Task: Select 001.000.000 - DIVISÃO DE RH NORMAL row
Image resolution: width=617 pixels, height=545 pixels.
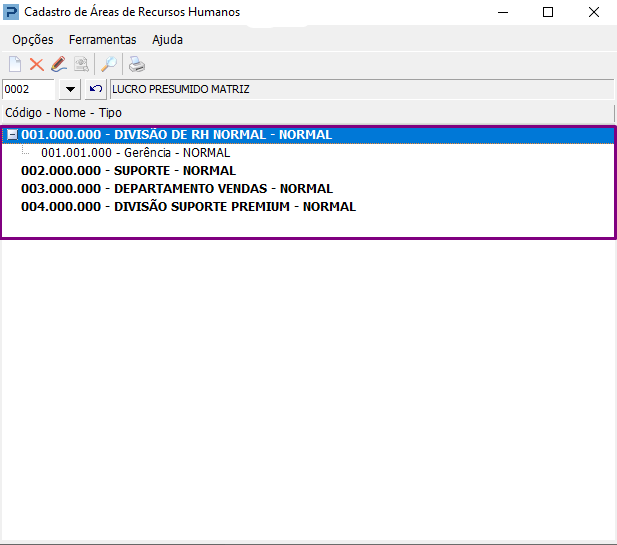Action: [x=308, y=135]
